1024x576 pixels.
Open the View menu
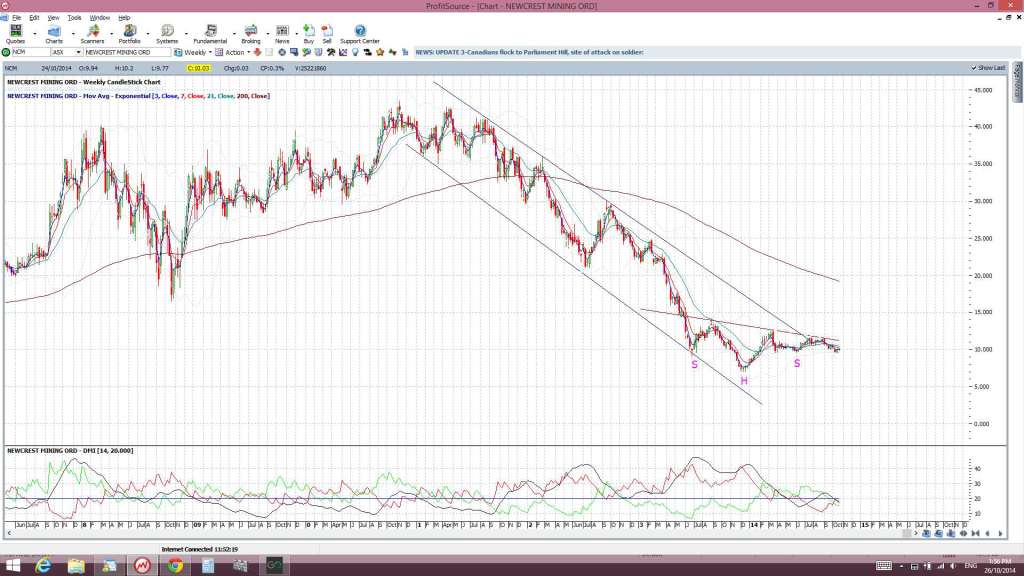pyautogui.click(x=54, y=18)
